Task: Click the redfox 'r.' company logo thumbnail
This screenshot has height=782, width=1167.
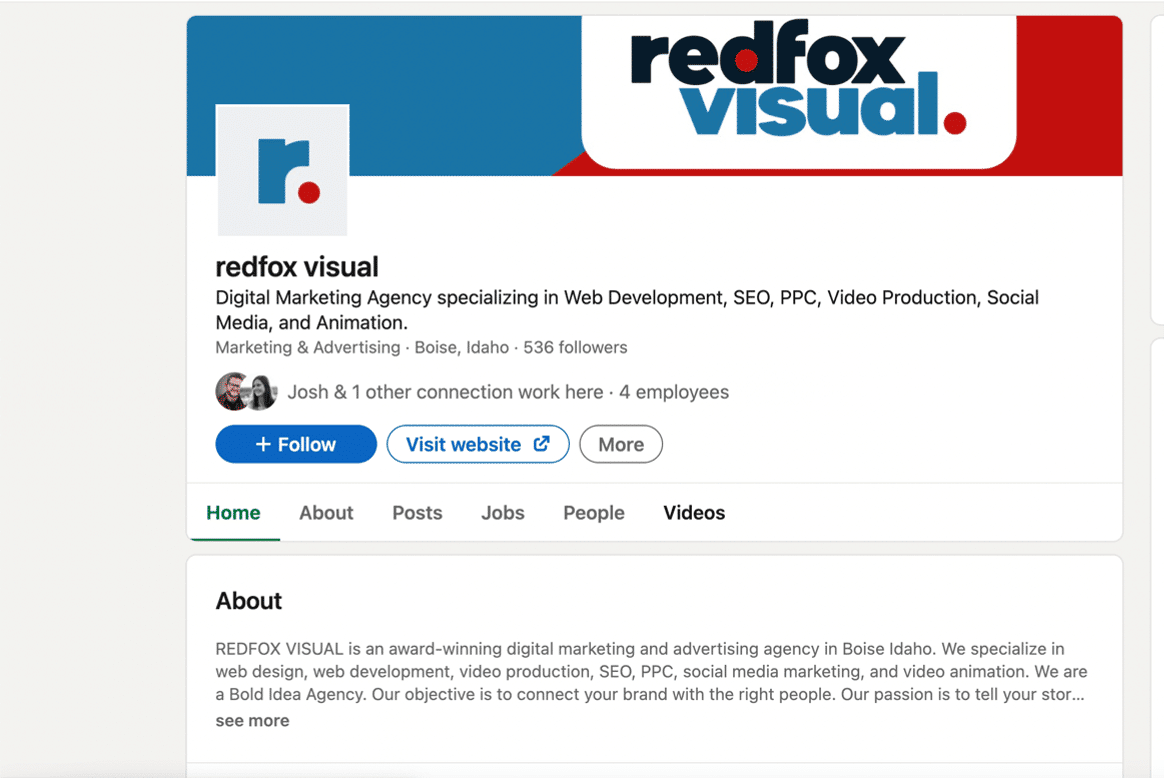Action: tap(283, 170)
